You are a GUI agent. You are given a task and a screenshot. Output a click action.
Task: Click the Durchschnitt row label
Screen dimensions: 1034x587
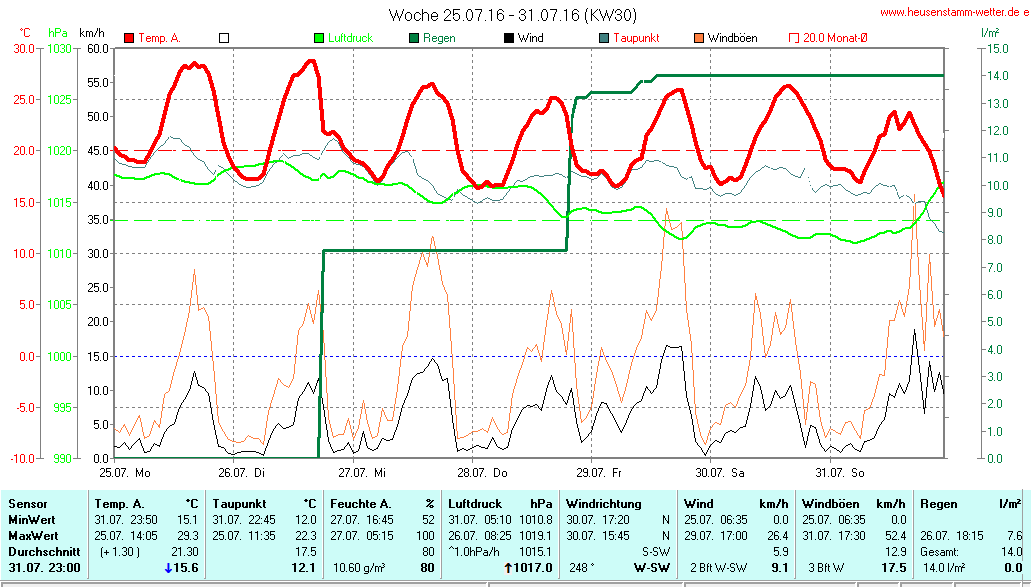tap(43, 551)
